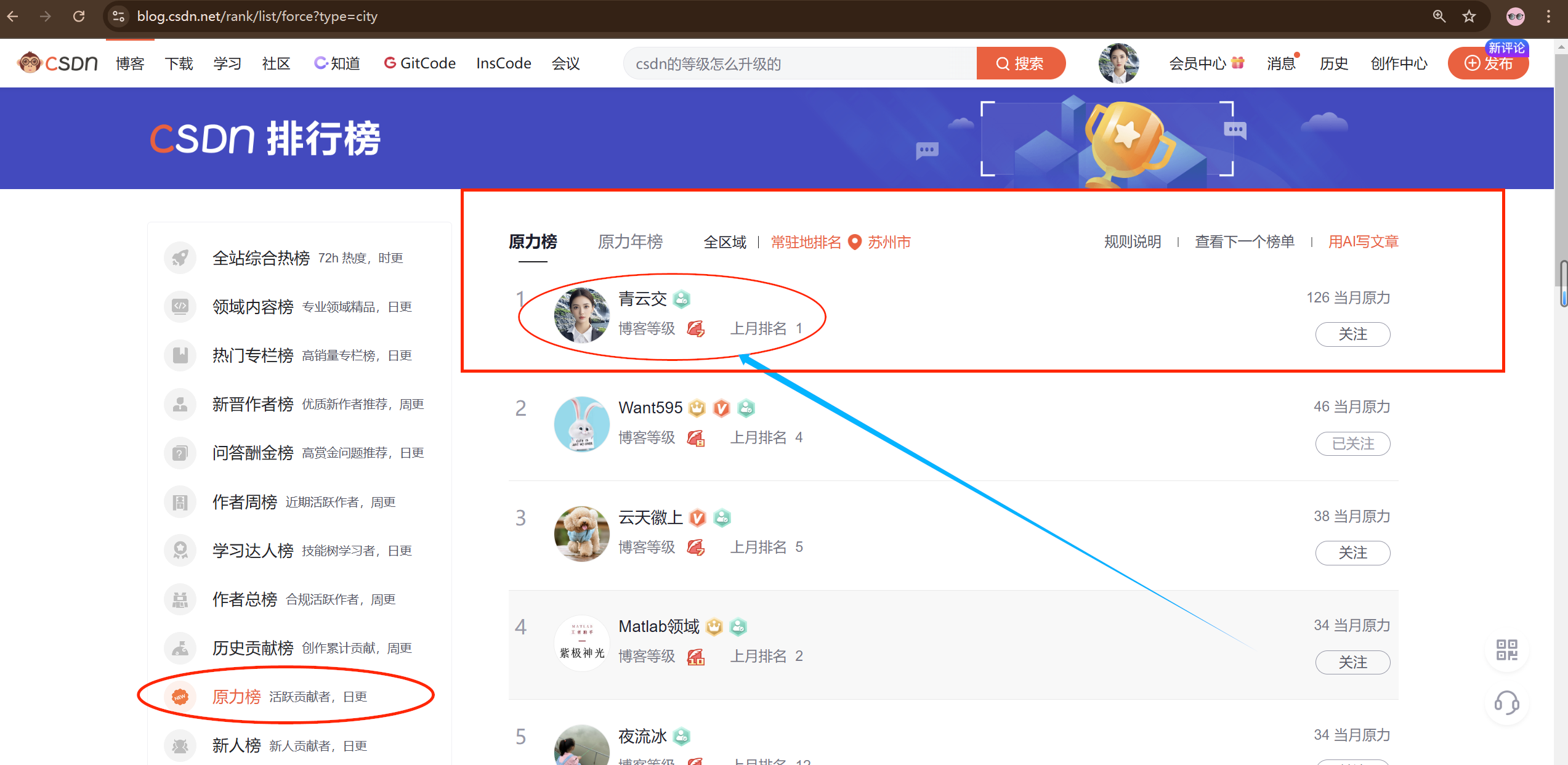This screenshot has width=1568, height=765.
Task: Open 云天徽上's dog avatar
Action: (581, 533)
